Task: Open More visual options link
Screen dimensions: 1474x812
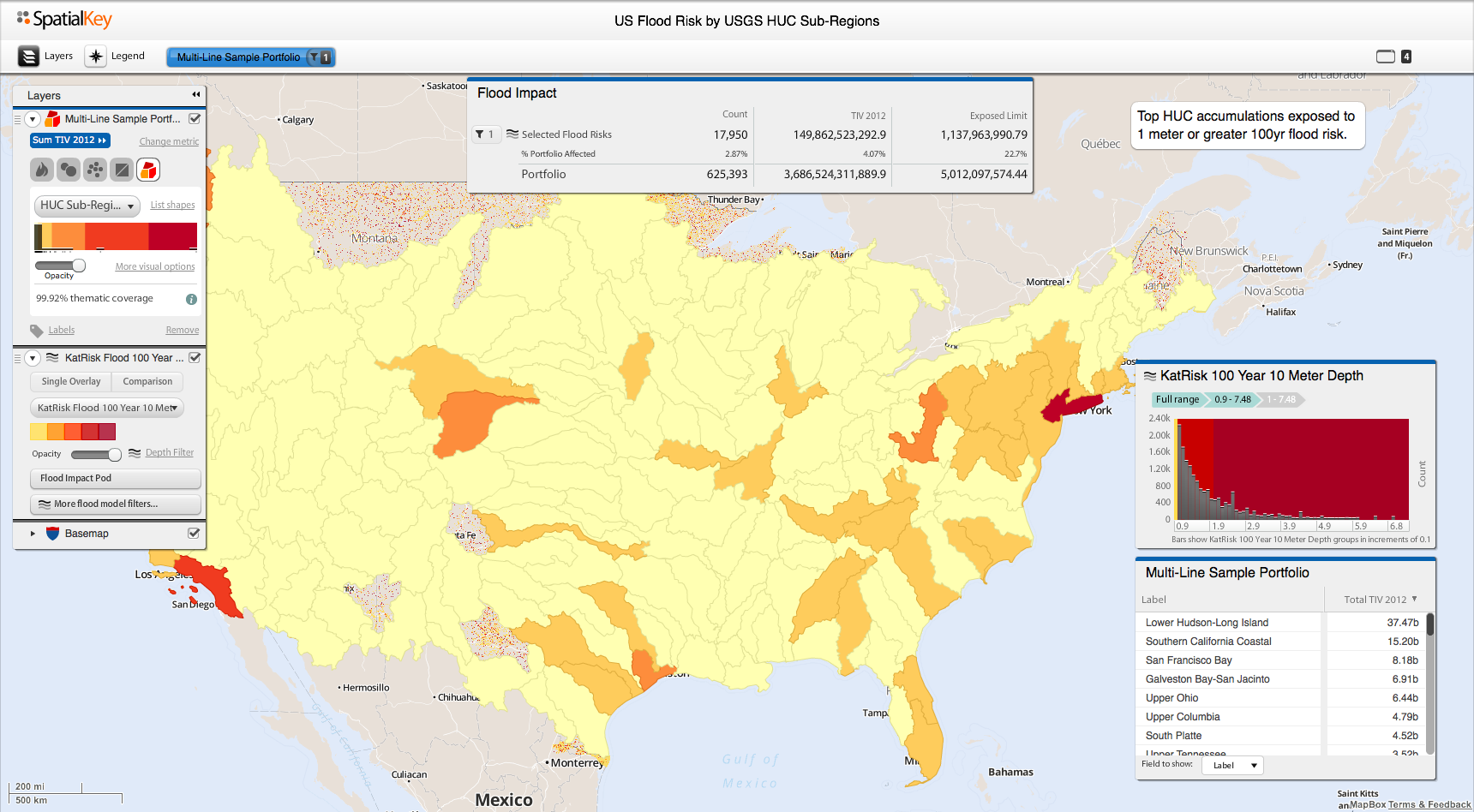Action: (155, 267)
